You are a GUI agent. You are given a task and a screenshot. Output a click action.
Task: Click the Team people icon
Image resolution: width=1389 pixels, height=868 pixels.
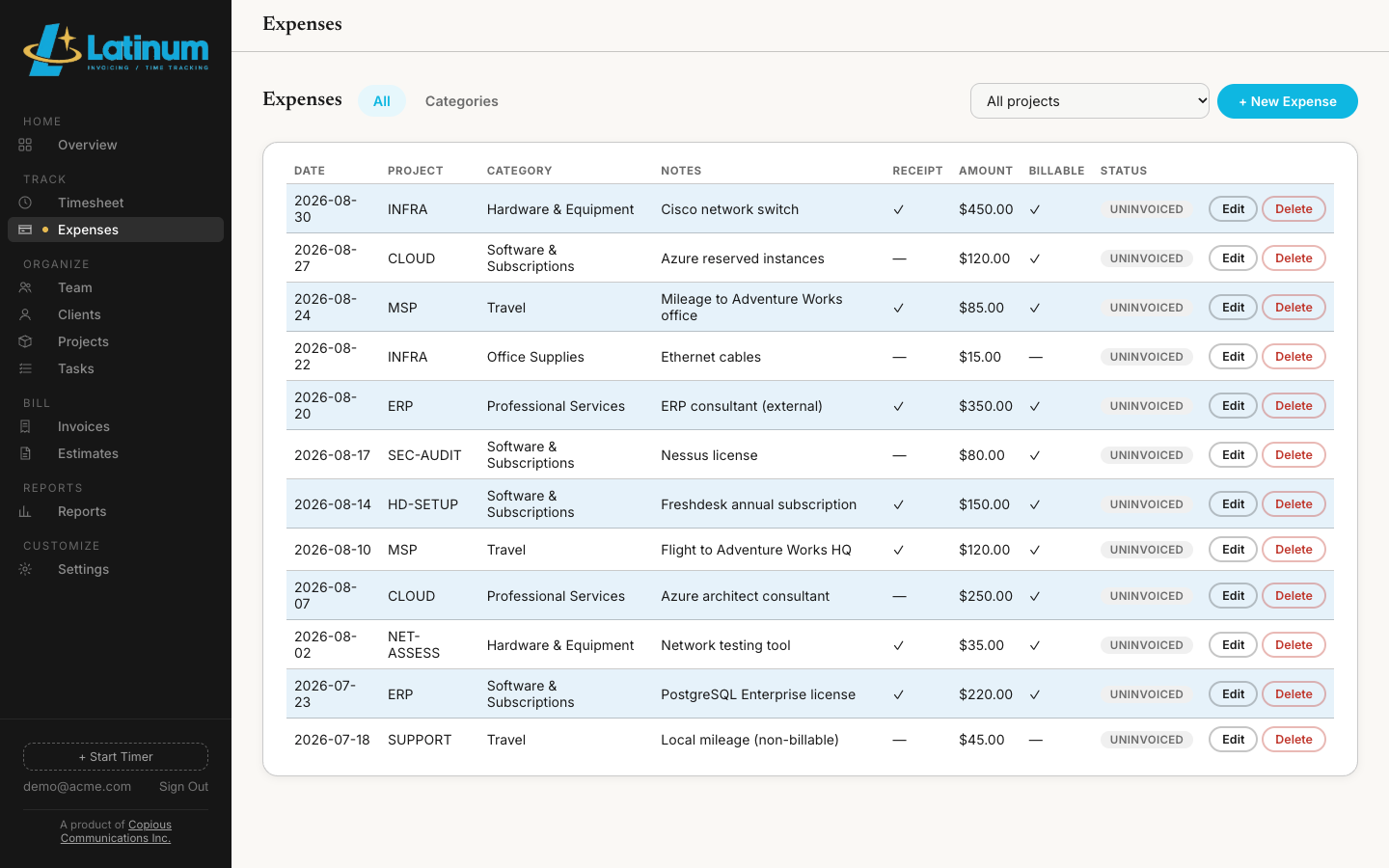[25, 287]
